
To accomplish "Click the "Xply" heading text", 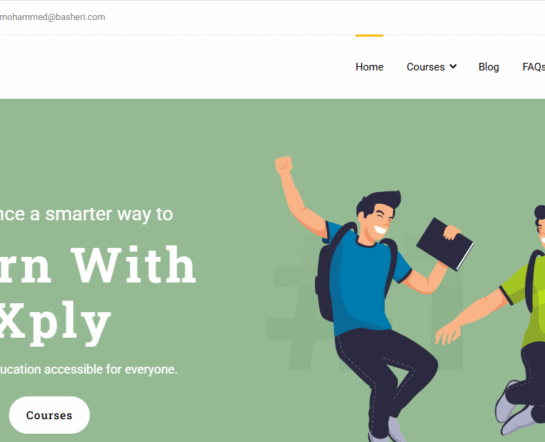I will pos(55,323).
